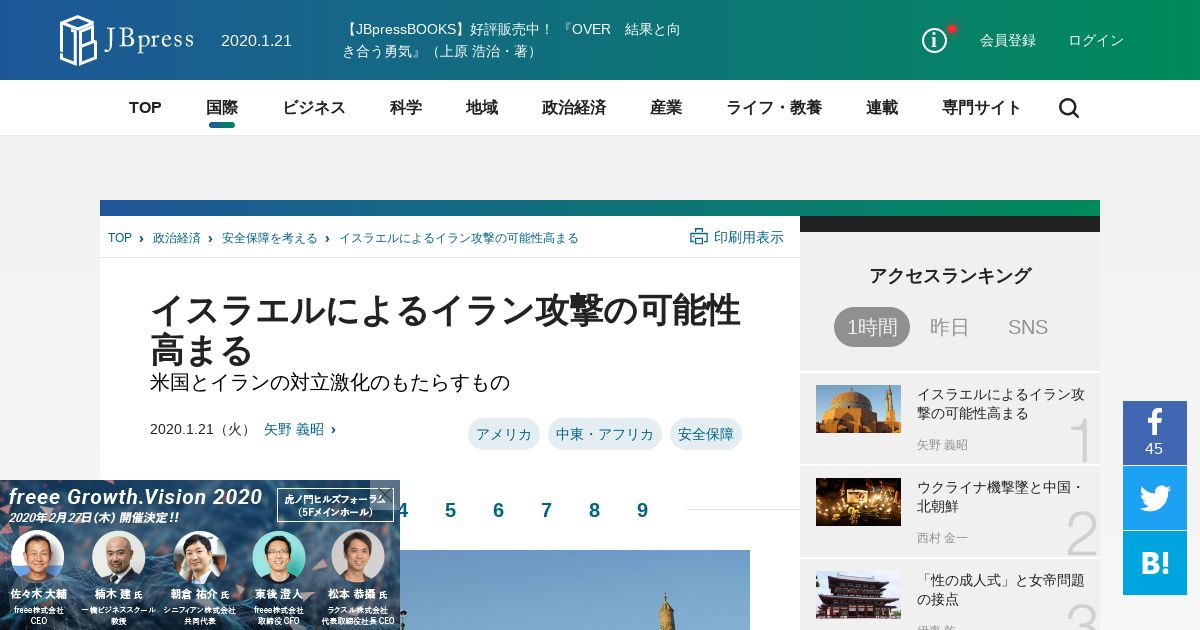Open author 矢野 義昭 profile link
Image resolution: width=1200 pixels, height=630 pixels.
(294, 429)
